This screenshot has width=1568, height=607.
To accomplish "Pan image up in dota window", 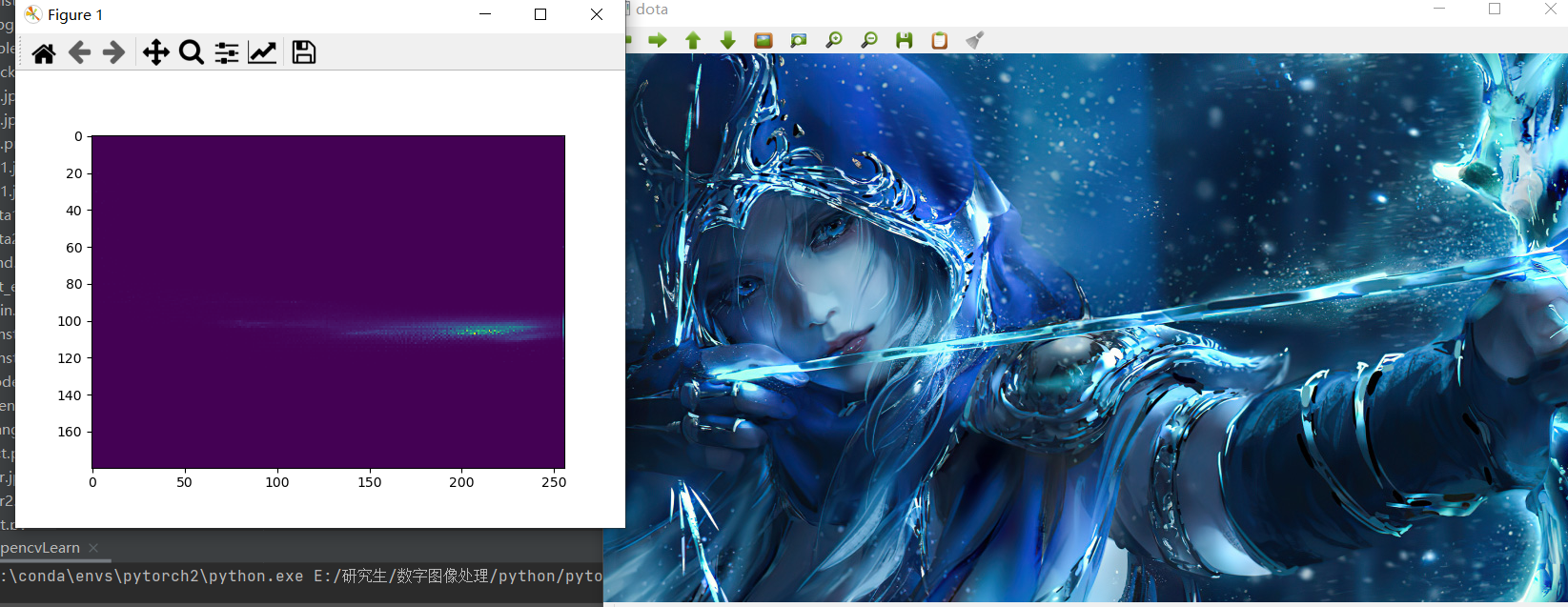I will 693,40.
